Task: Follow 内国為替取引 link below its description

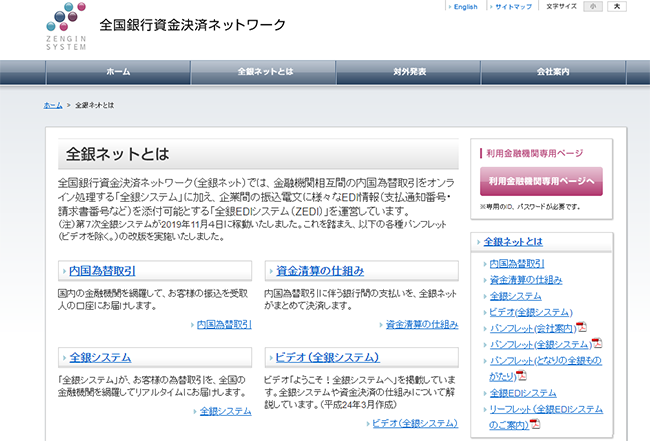Action: pos(224,325)
